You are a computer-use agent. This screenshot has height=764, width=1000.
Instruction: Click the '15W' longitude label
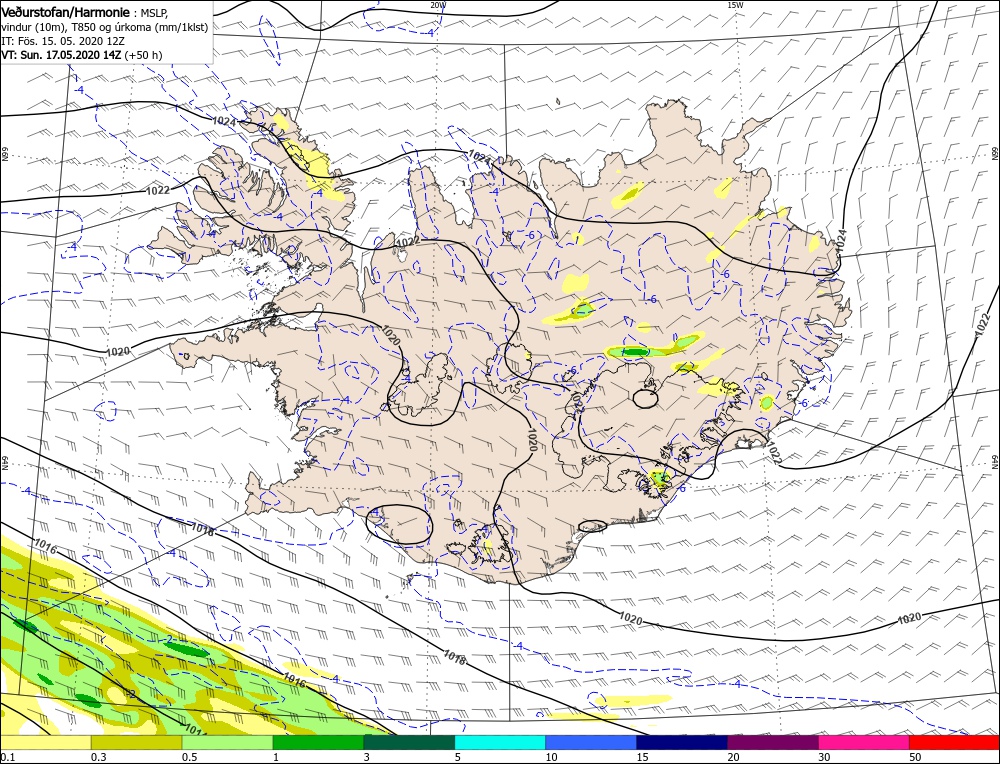735,4
